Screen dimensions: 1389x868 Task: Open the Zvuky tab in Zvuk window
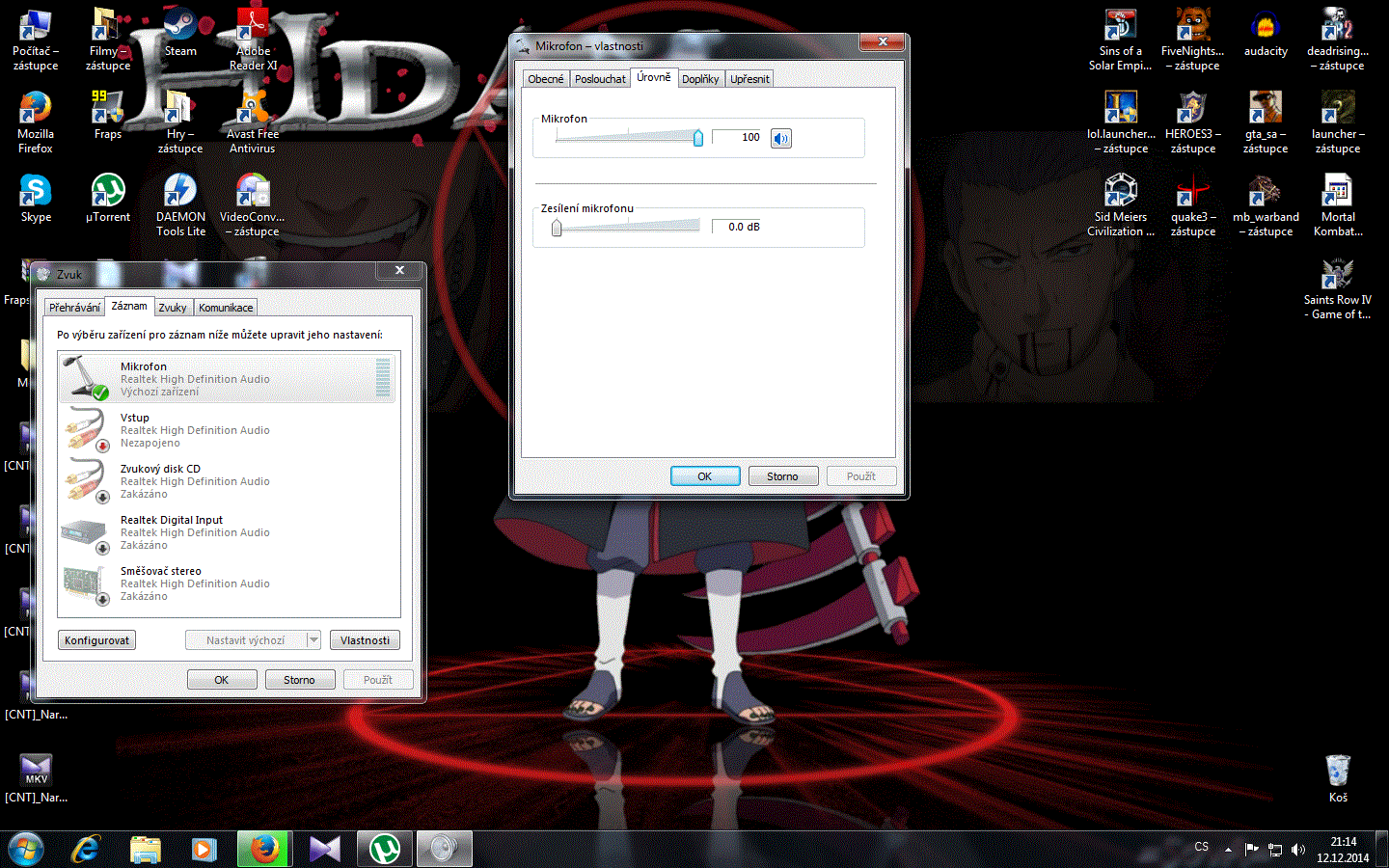tap(173, 308)
